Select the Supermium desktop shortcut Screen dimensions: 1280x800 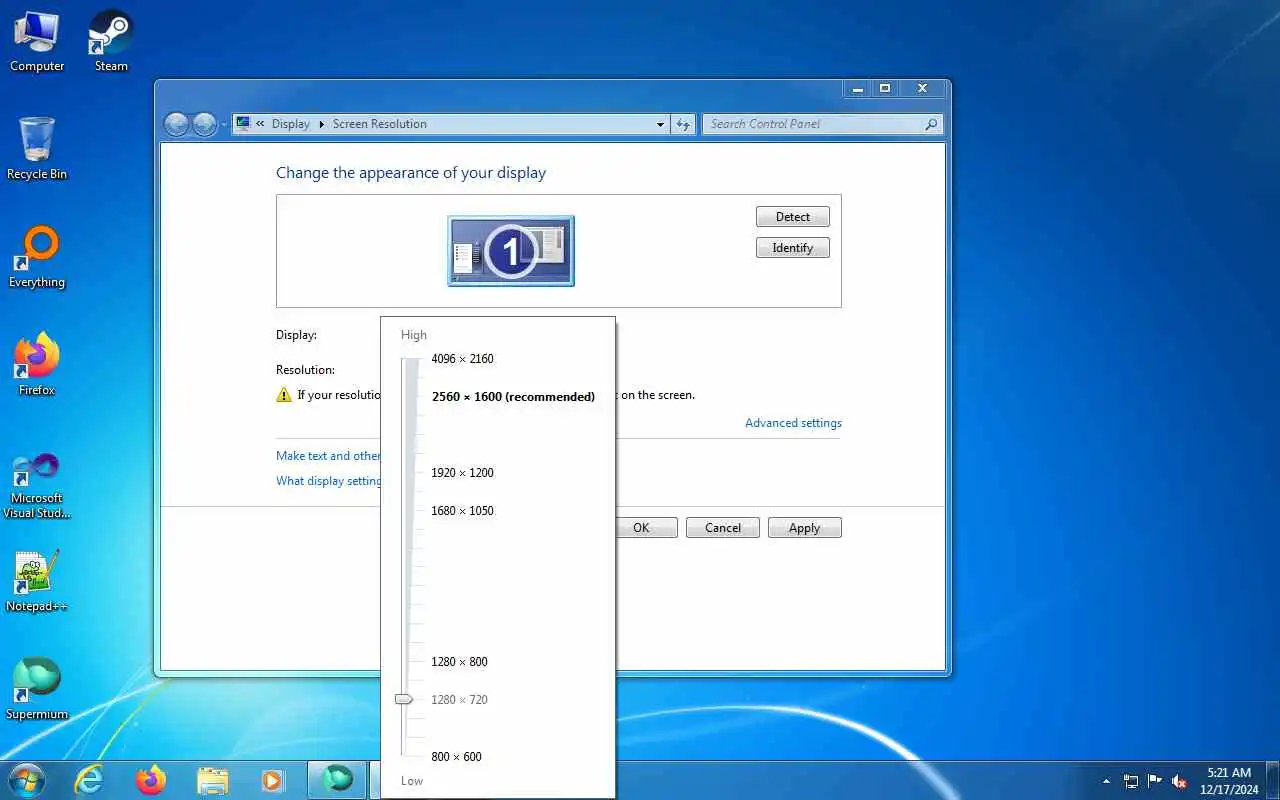pyautogui.click(x=37, y=689)
